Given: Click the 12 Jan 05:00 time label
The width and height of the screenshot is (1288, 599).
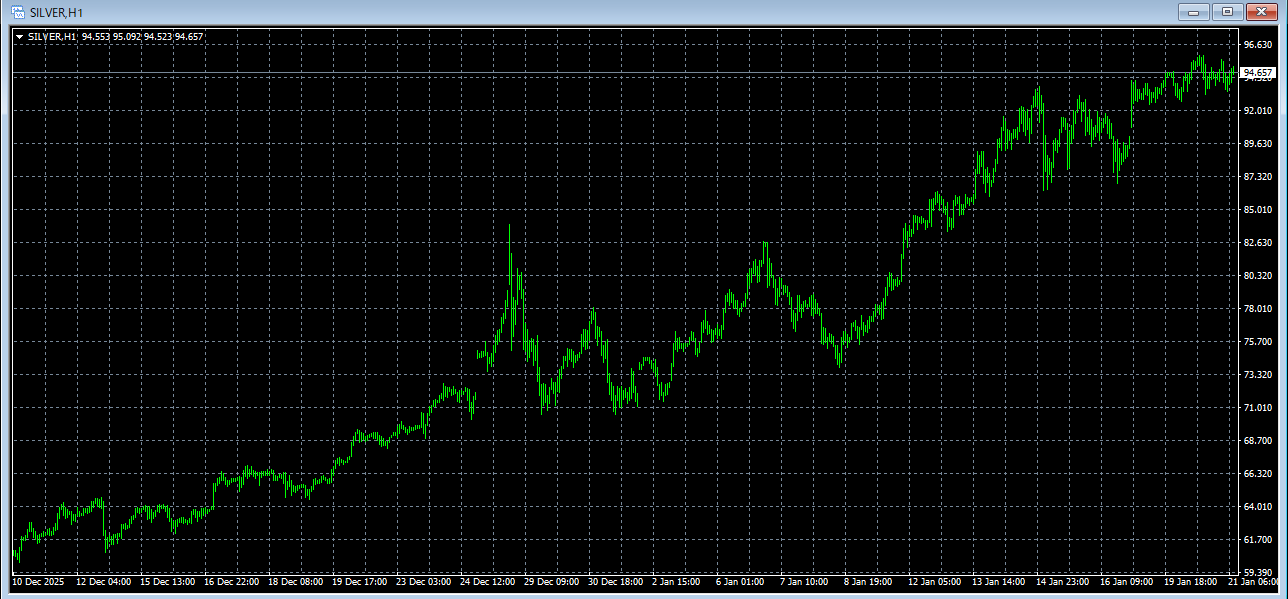Looking at the screenshot, I should pyautogui.click(x=934, y=581).
